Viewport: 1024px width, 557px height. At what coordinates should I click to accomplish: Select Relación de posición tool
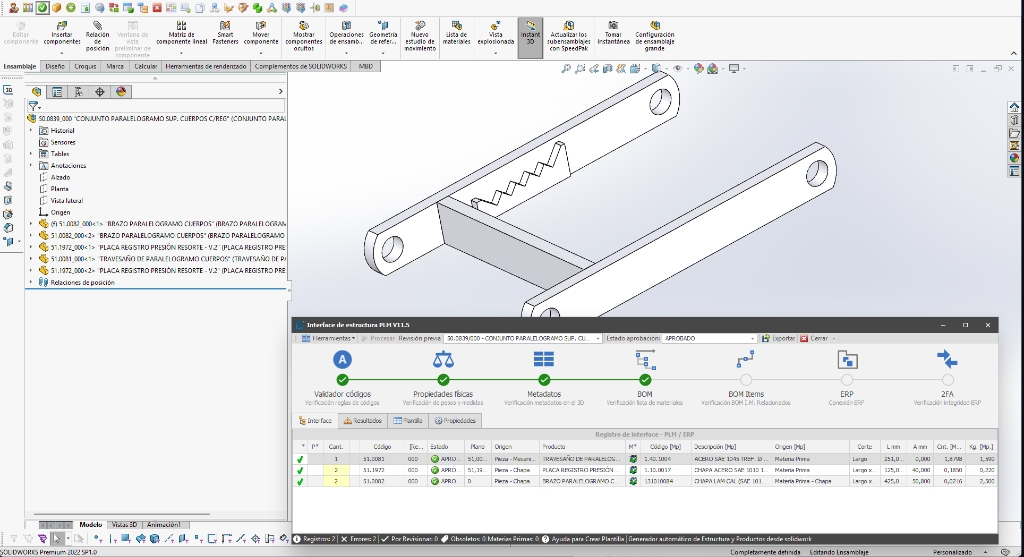click(x=97, y=37)
